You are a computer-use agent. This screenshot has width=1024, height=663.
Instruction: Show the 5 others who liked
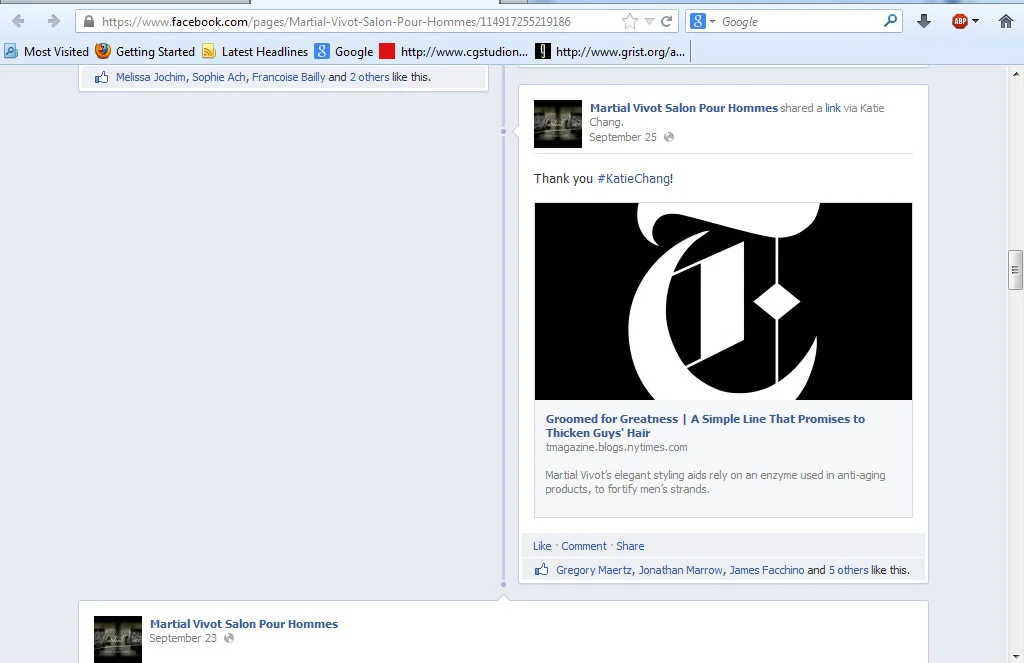848,570
